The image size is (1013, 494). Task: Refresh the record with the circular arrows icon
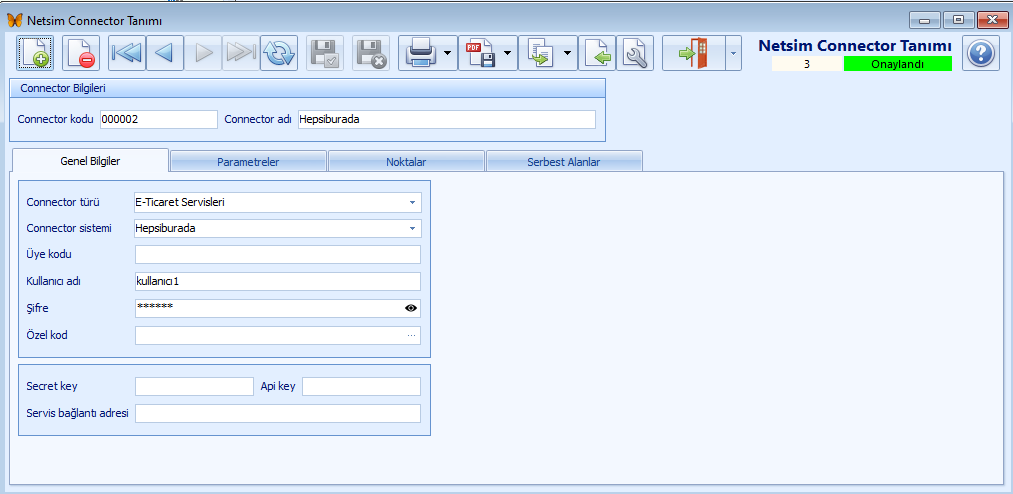(x=278, y=53)
